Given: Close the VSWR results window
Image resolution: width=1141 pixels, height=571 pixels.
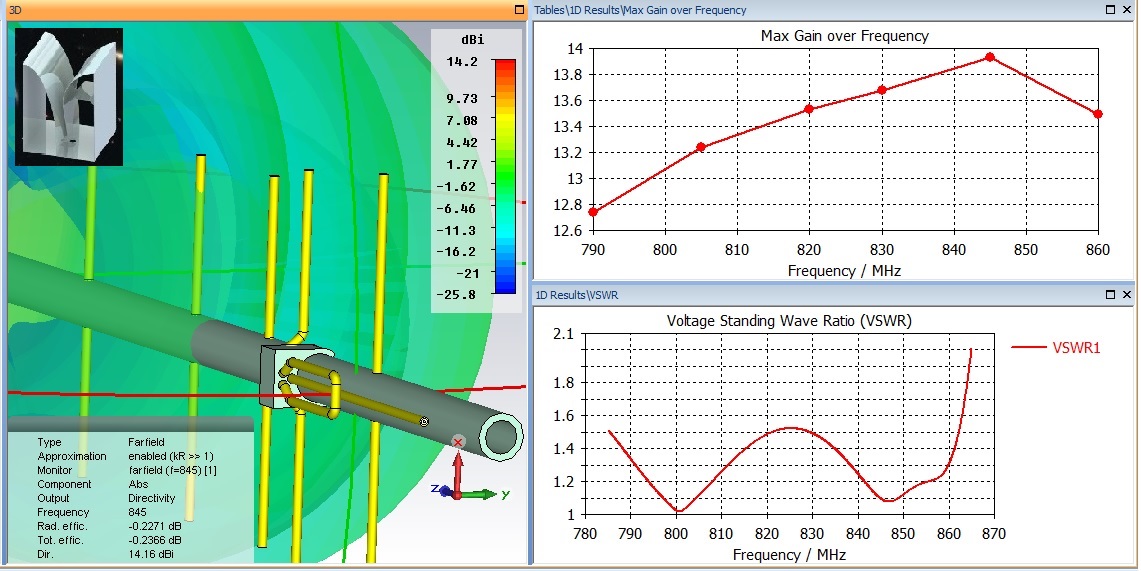Looking at the screenshot, I should (x=1127, y=295).
